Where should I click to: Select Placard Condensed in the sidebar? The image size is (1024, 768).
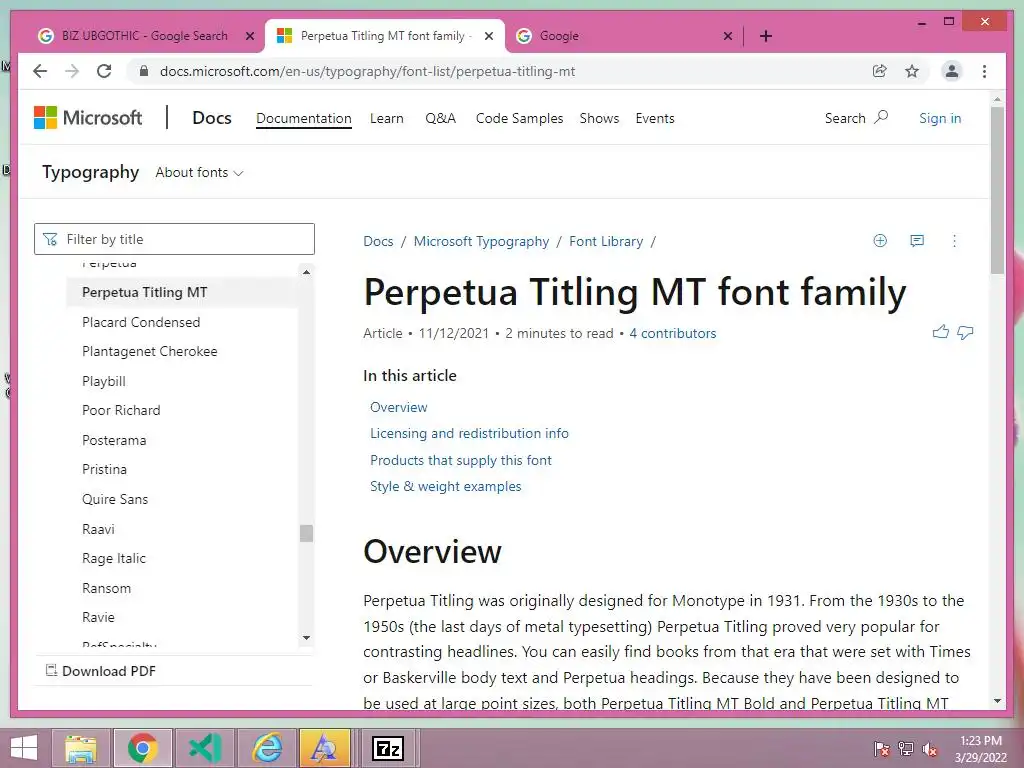point(141,322)
